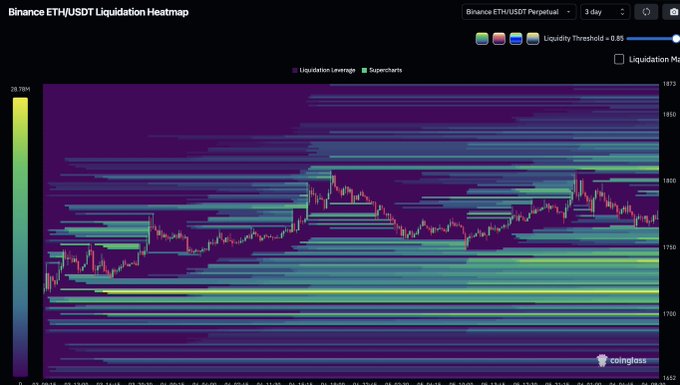Enable the Liquidation Map checkbox
Viewport: 680px width, 385px height.
(x=619, y=59)
